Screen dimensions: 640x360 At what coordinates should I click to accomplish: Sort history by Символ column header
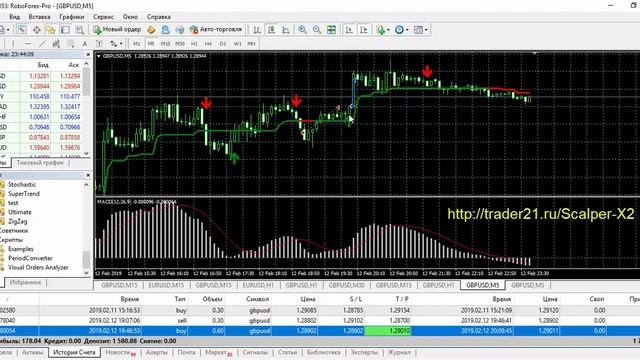click(x=258, y=299)
